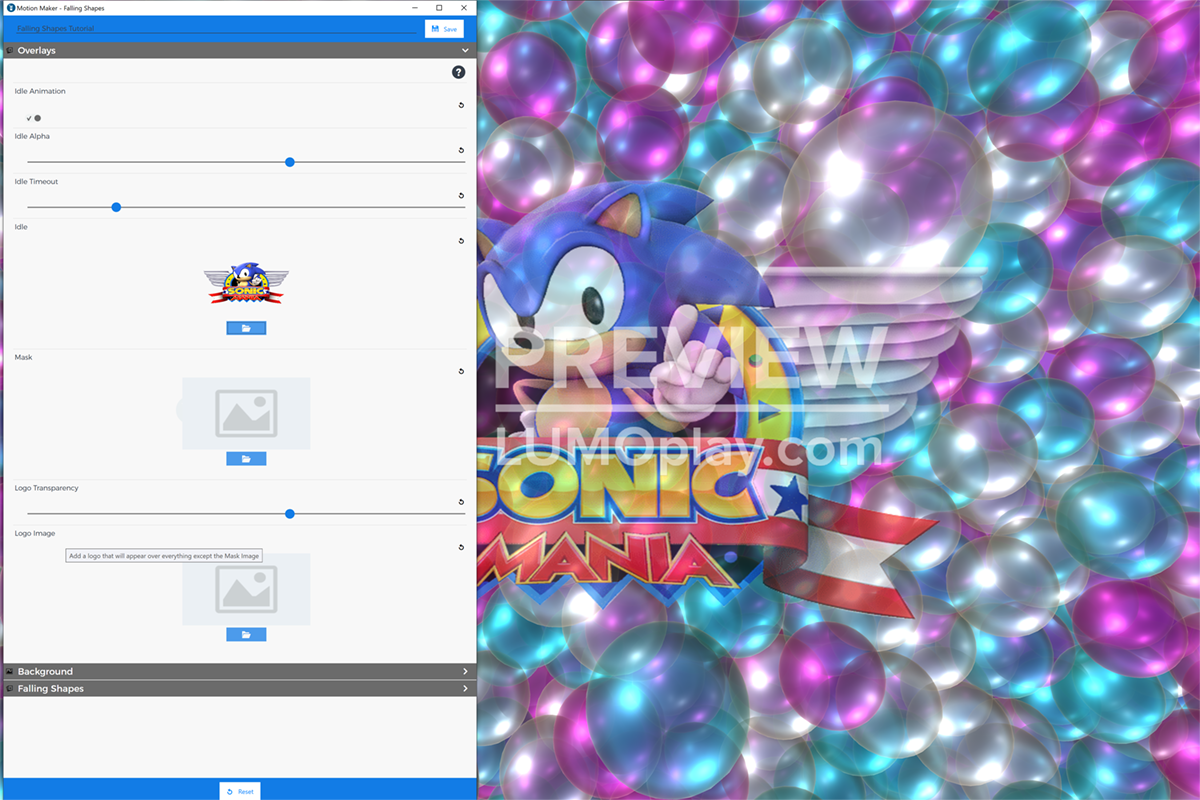This screenshot has height=800, width=1200.
Task: Reset the Idle Animation setting
Action: pyautogui.click(x=461, y=105)
